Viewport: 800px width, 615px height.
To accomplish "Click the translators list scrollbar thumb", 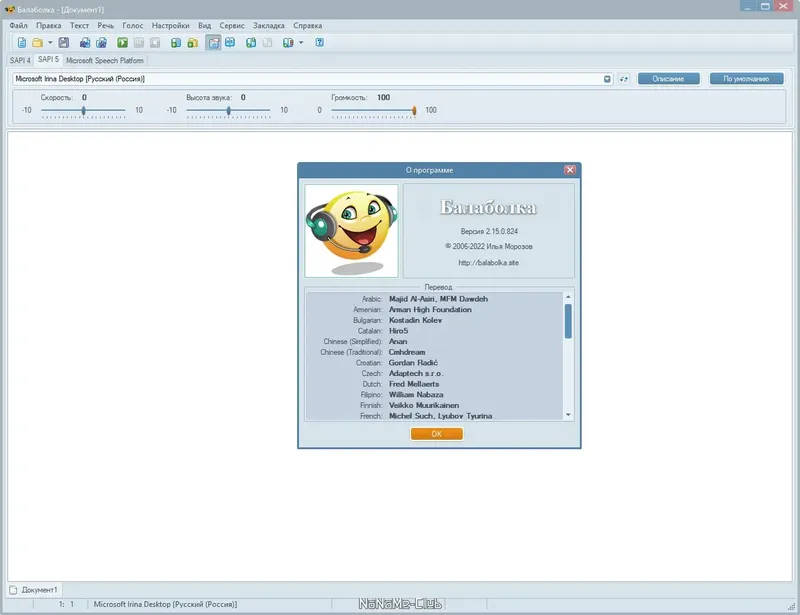I will [568, 321].
